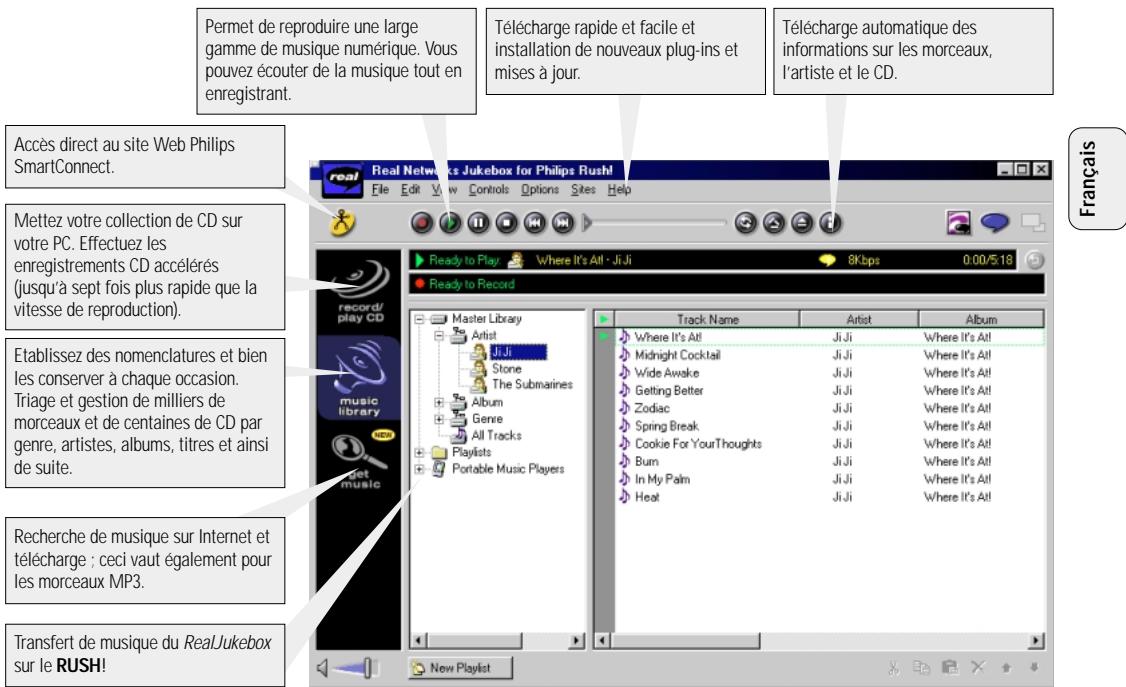This screenshot has width=1126, height=687.
Task: Click the move-down arrow in bottom toolbar
Action: [x=1034, y=668]
